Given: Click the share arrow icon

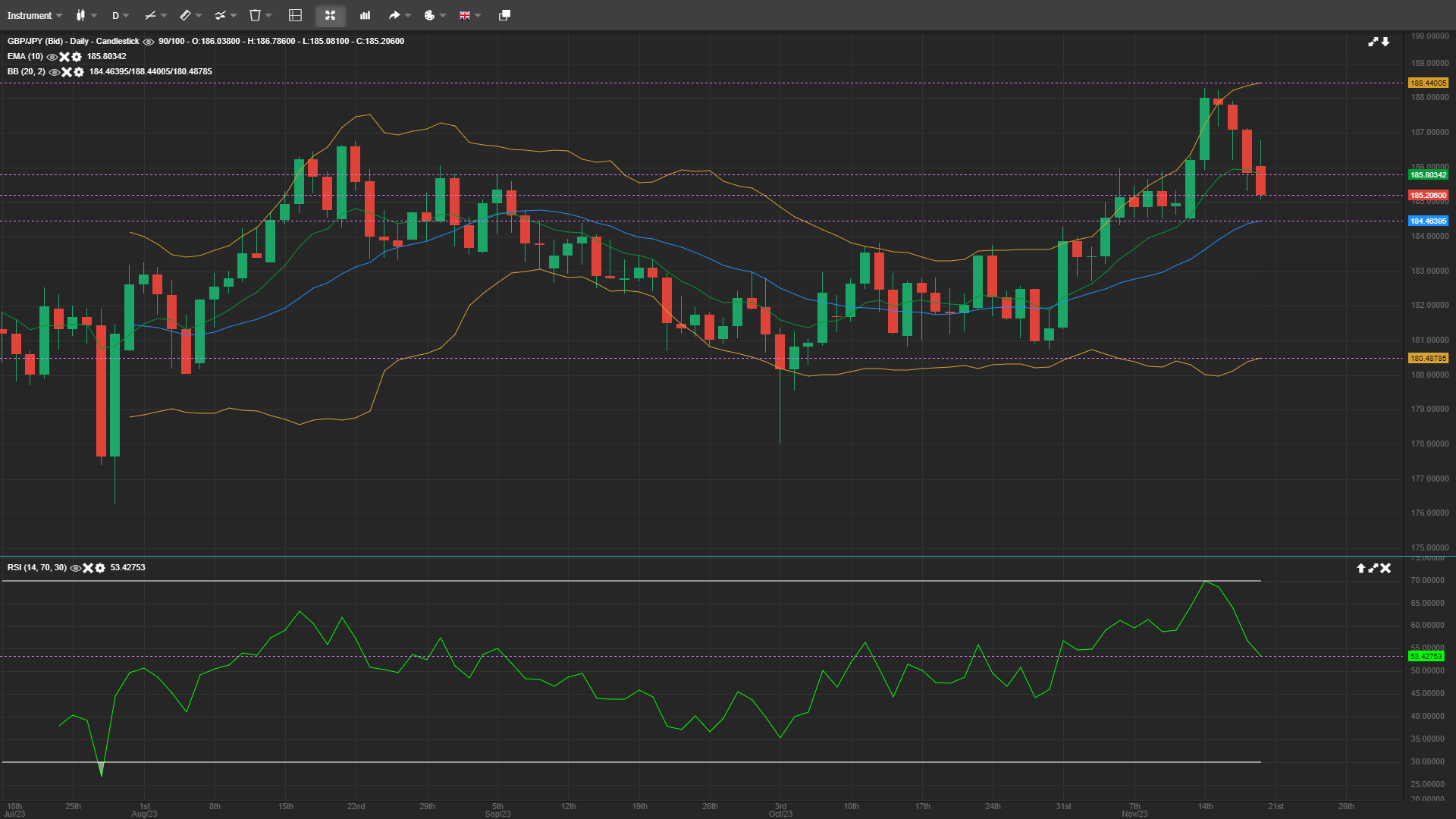Looking at the screenshot, I should [394, 15].
